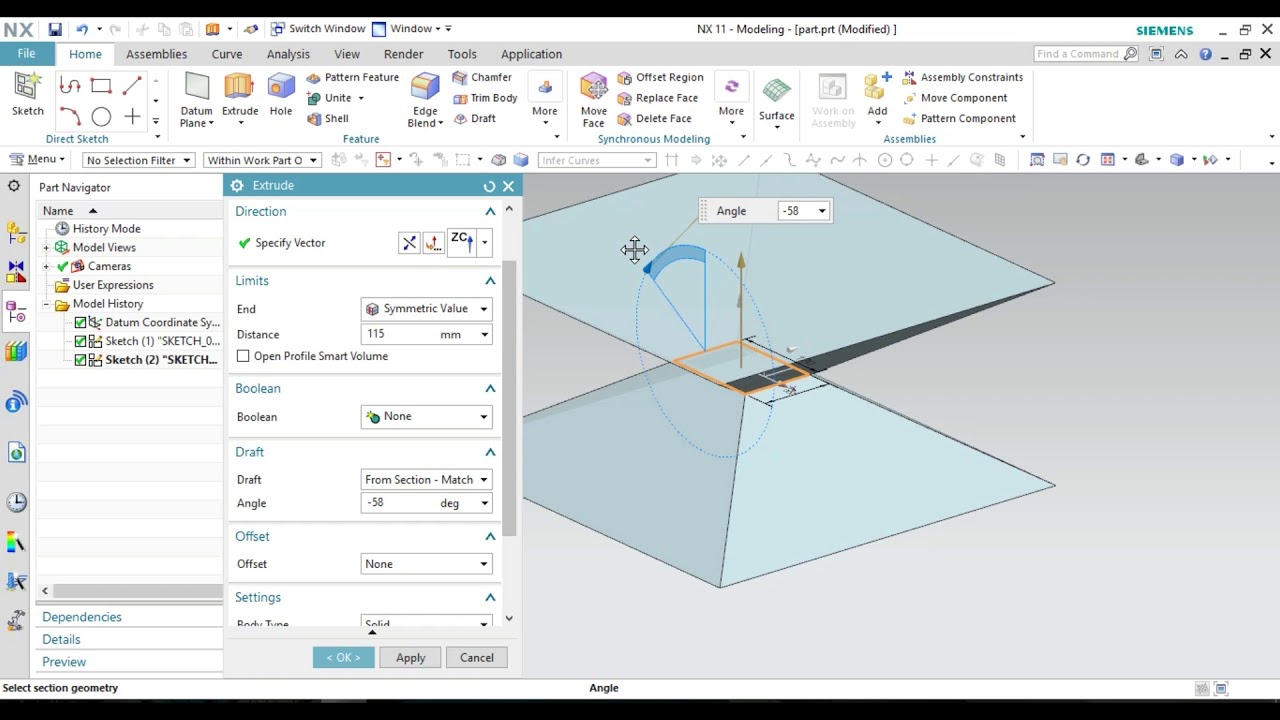This screenshot has height=720, width=1280.
Task: Open the File menu
Action: [26, 54]
